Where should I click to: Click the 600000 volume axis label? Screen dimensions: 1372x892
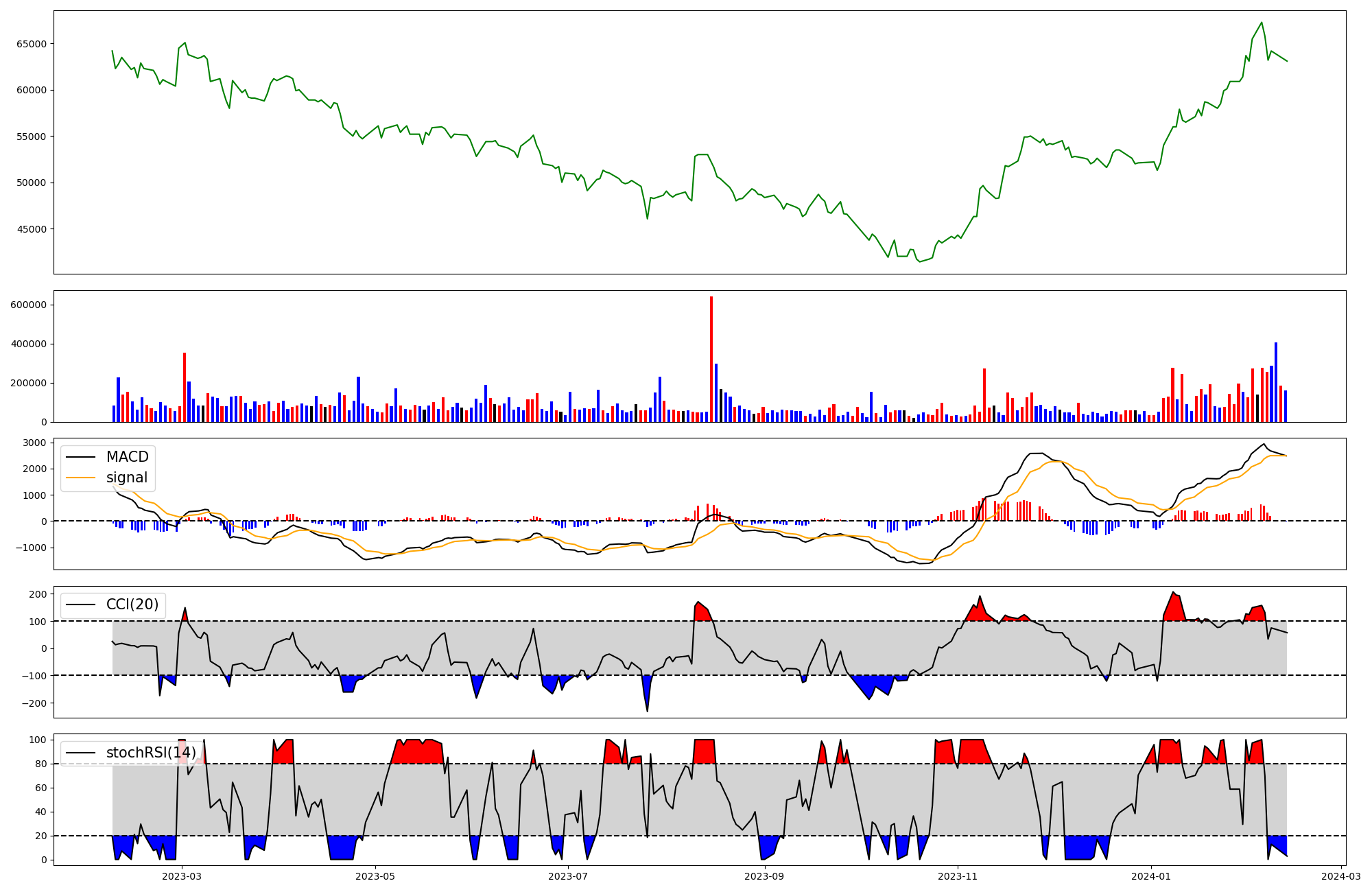(x=28, y=305)
